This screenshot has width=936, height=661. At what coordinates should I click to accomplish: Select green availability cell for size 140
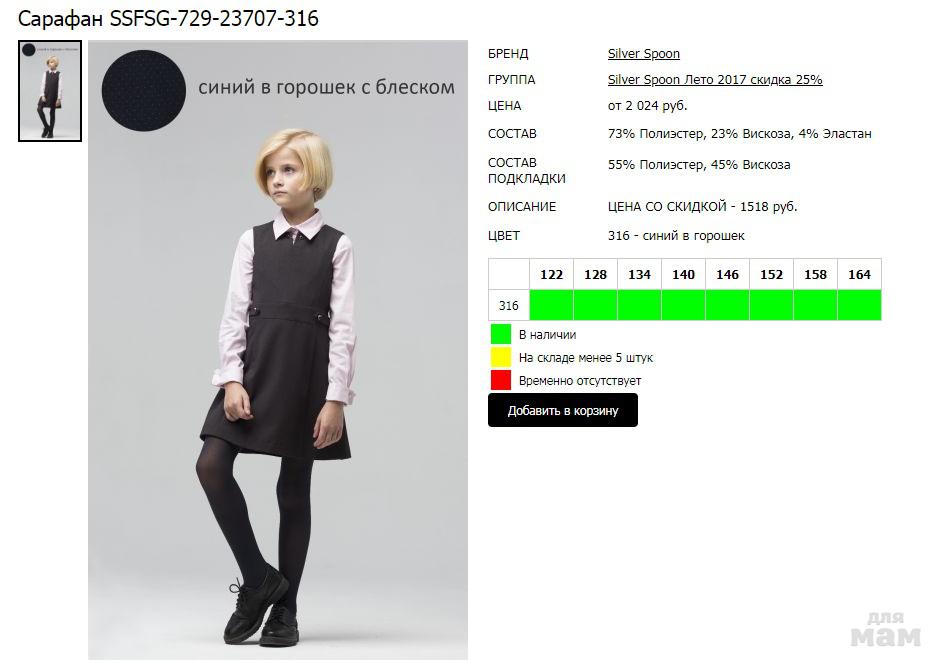coord(683,305)
